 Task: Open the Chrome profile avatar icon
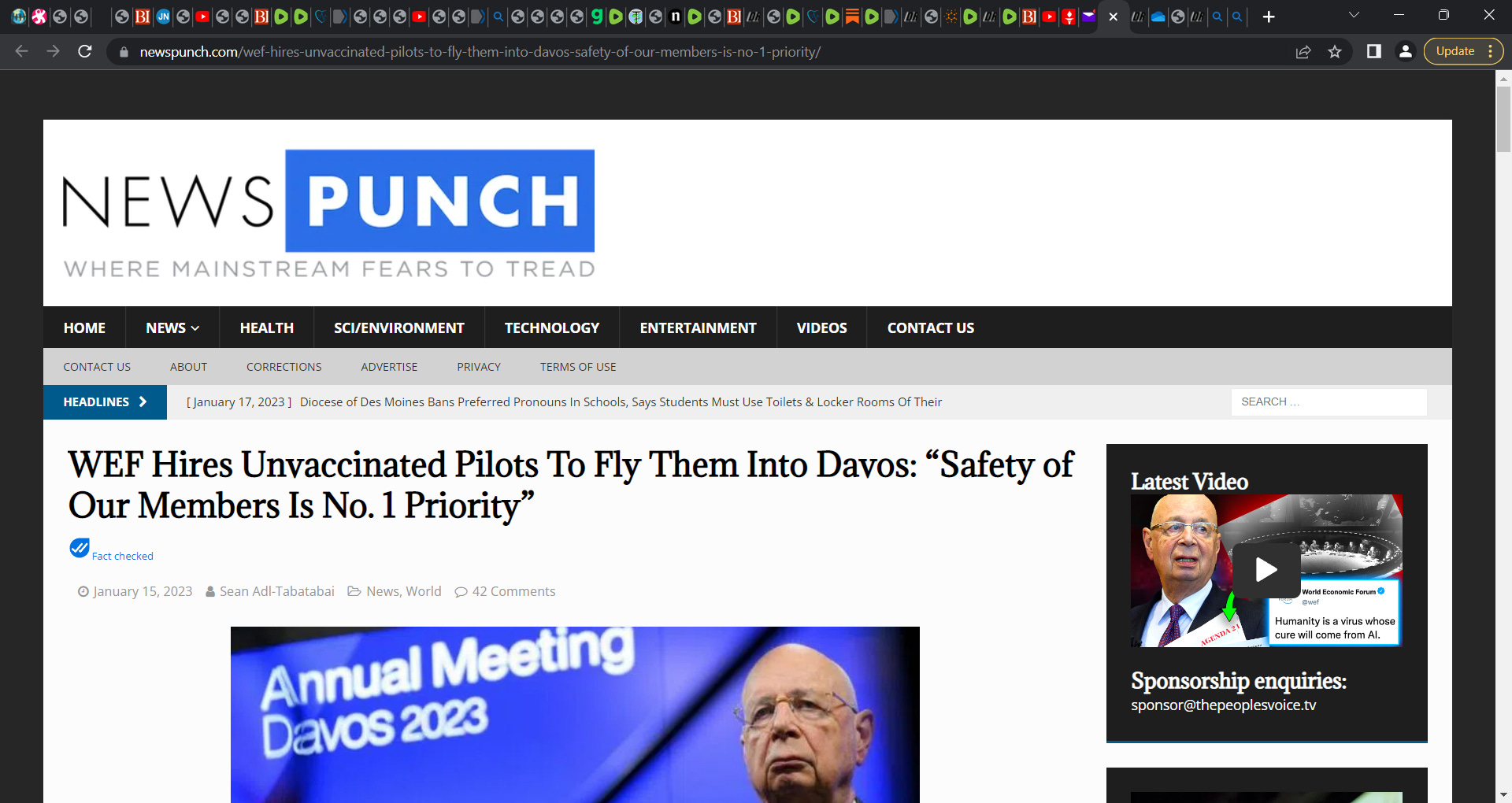click(x=1406, y=51)
